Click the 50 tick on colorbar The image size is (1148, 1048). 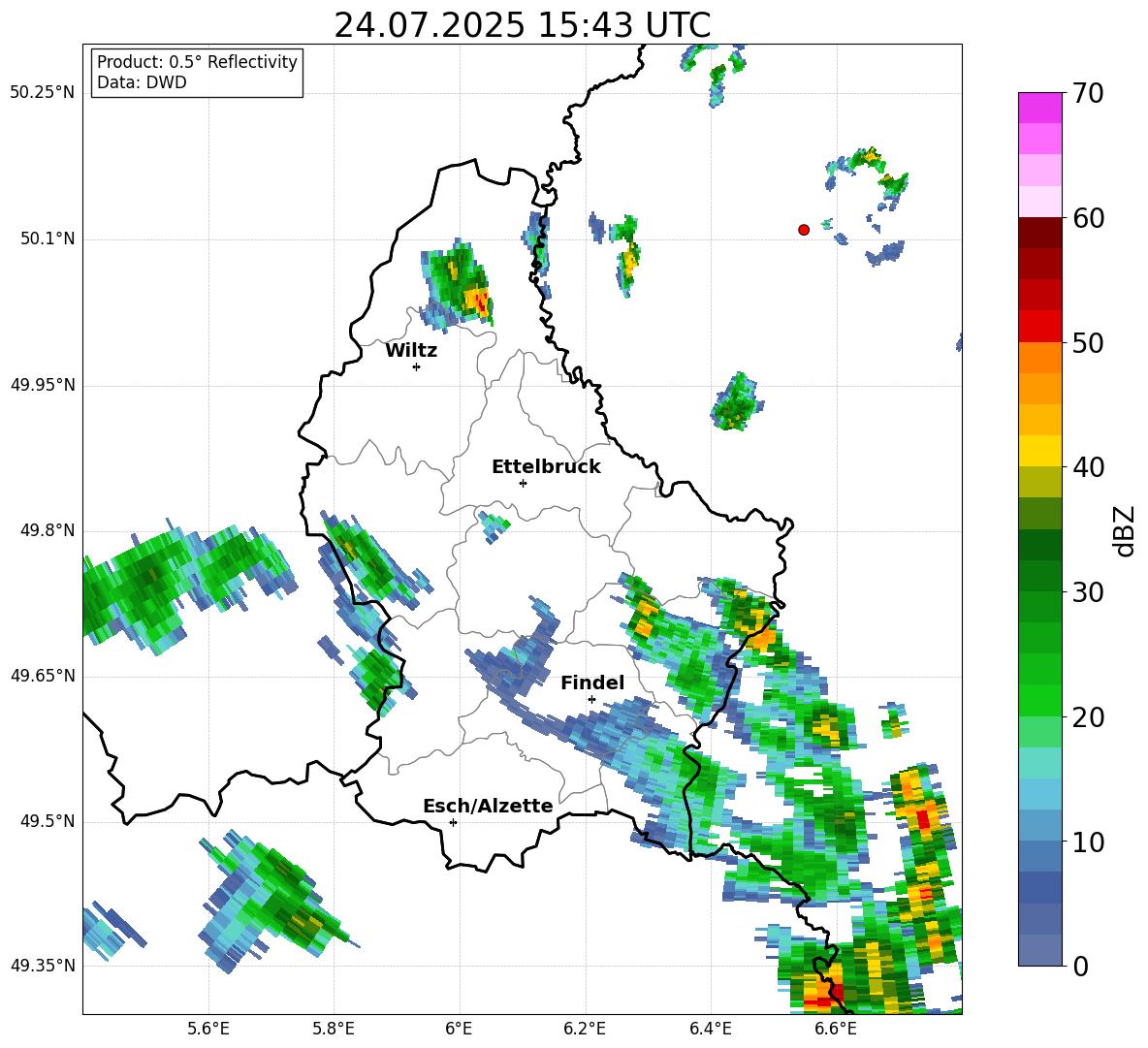[1087, 343]
